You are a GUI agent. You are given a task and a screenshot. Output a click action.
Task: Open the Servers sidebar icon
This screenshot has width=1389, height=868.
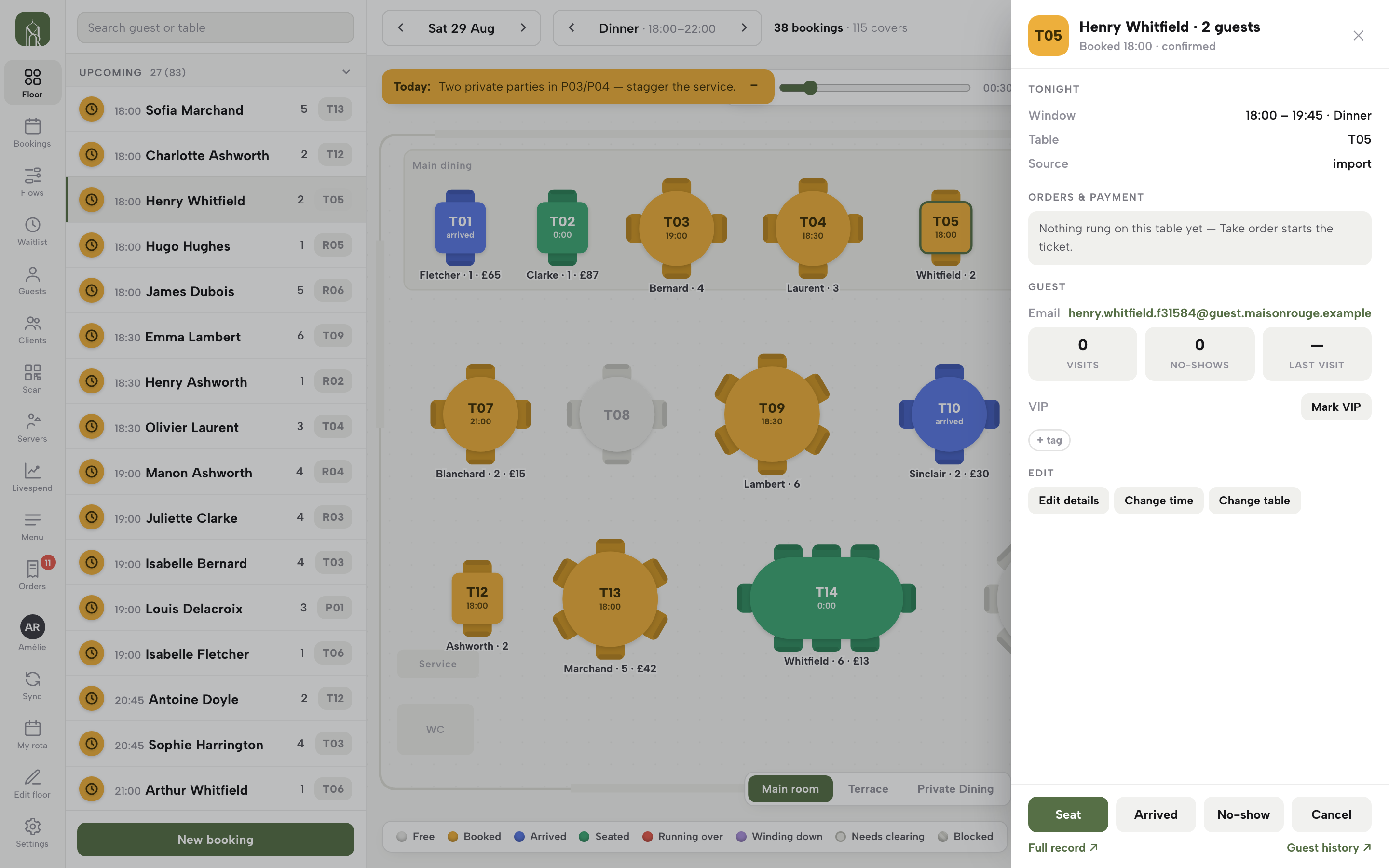click(x=32, y=428)
